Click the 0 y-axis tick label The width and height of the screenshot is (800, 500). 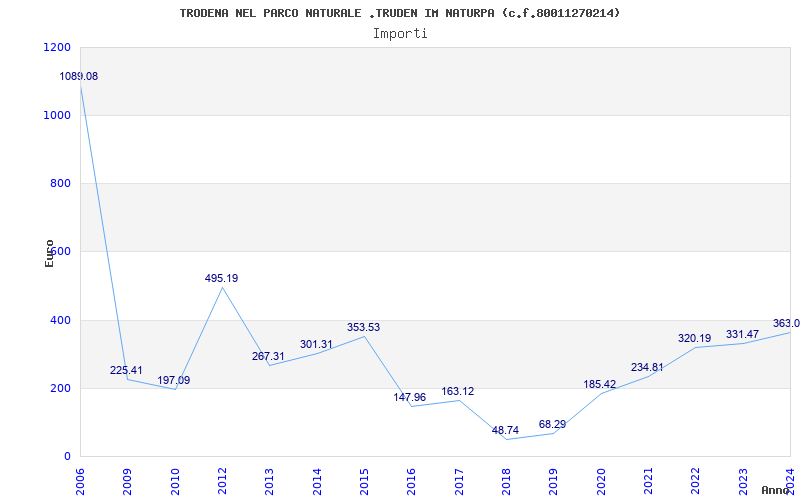[x=67, y=456]
